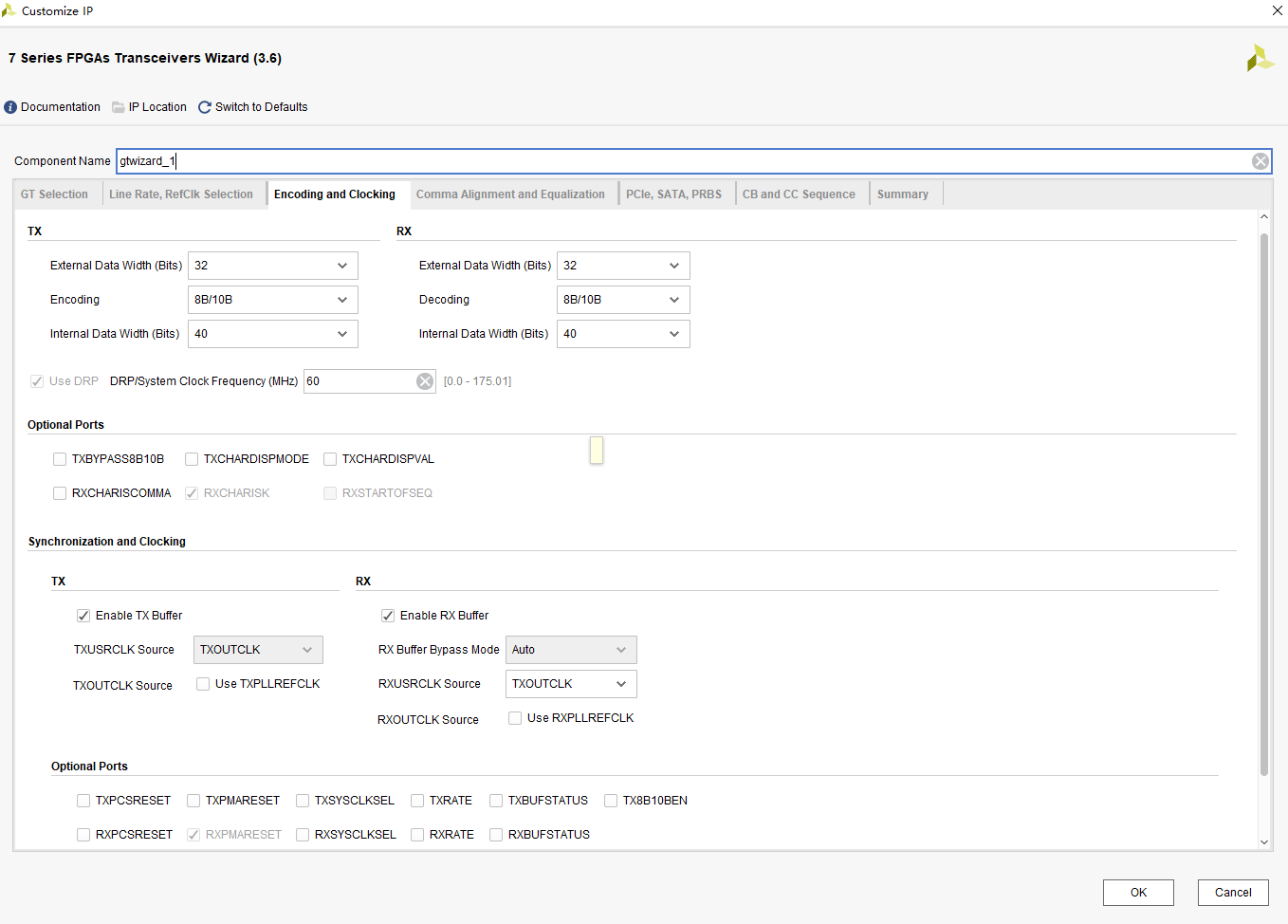This screenshot has width=1288, height=924.
Task: Open the RXUSRCLK Source dropdown
Action: pos(571,684)
